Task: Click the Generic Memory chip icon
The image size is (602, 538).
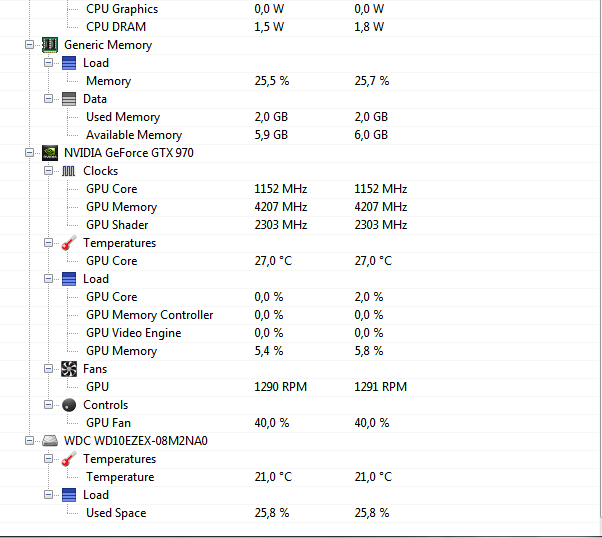Action: 49,45
